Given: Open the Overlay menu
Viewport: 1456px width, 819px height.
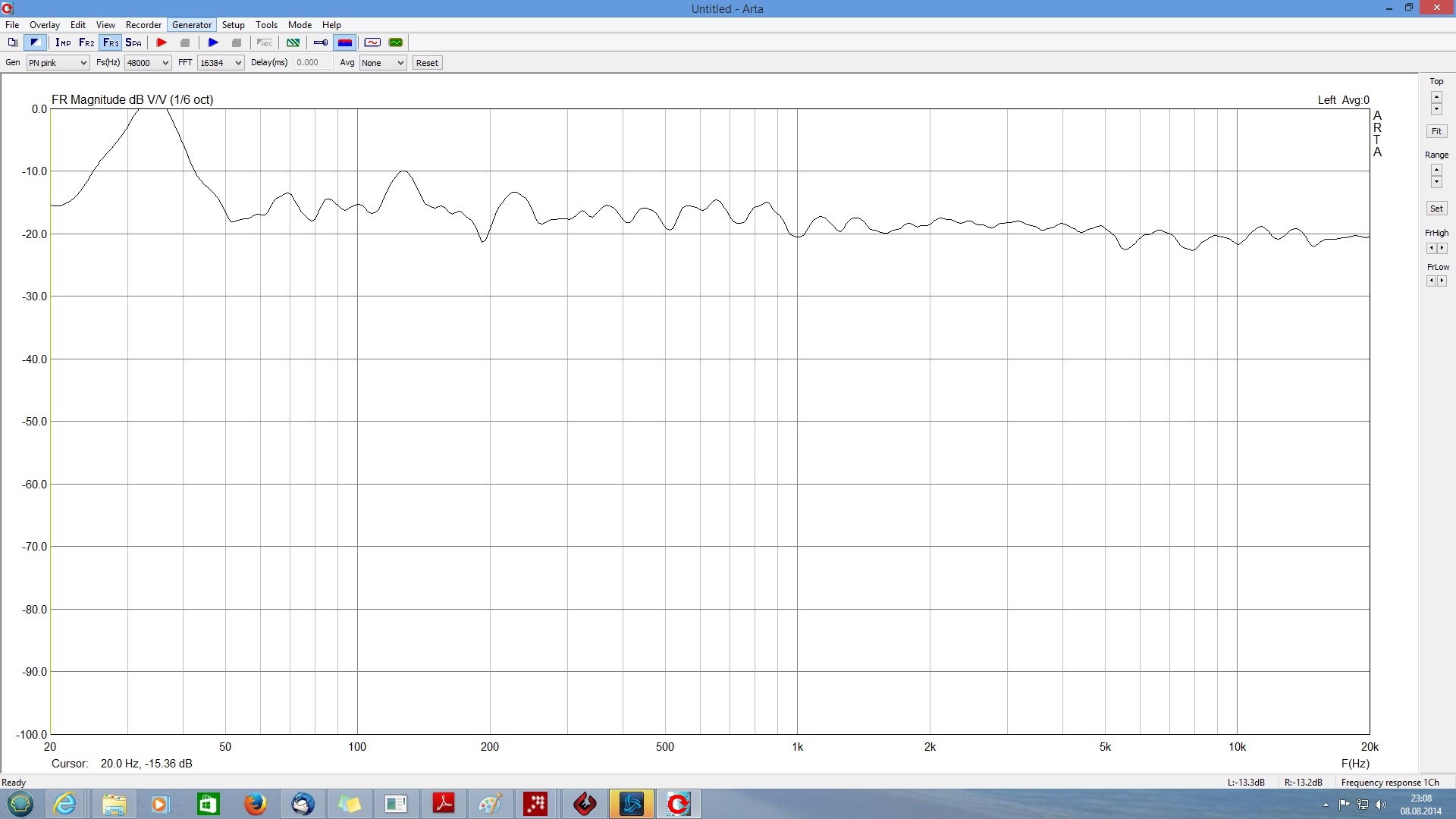Looking at the screenshot, I should click(x=45, y=25).
